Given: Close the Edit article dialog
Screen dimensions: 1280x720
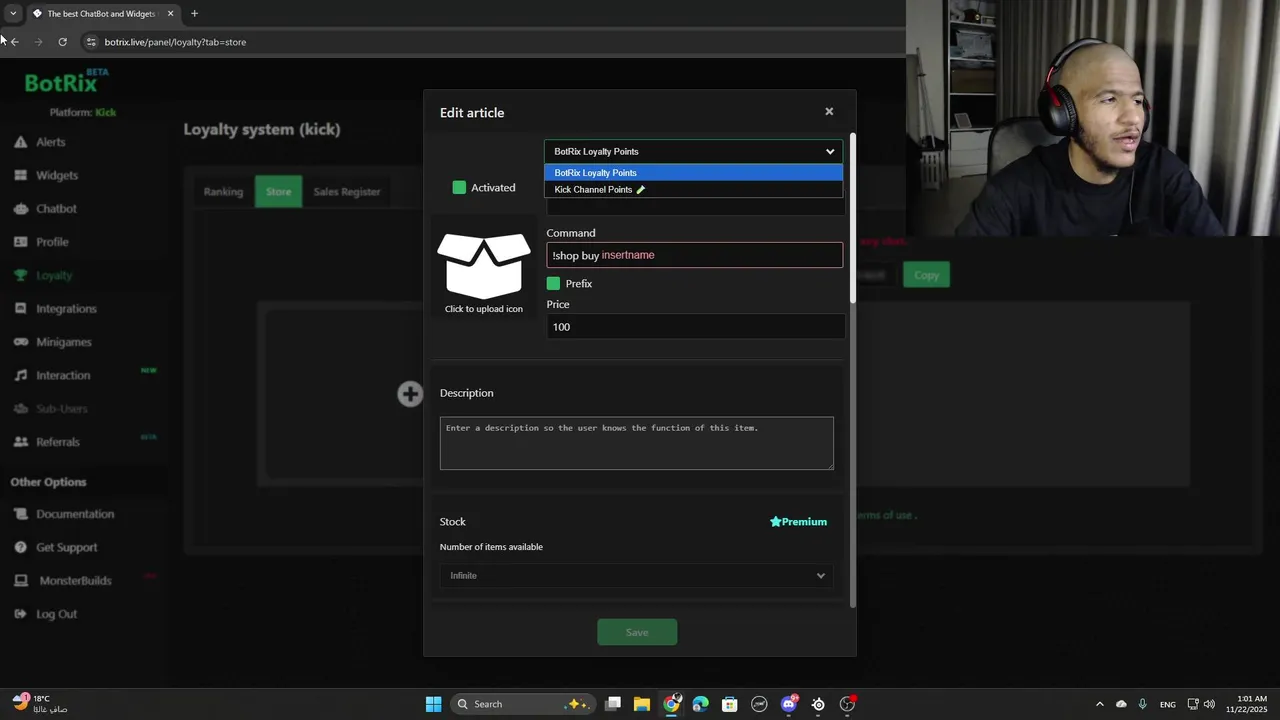Looking at the screenshot, I should pyautogui.click(x=829, y=112).
